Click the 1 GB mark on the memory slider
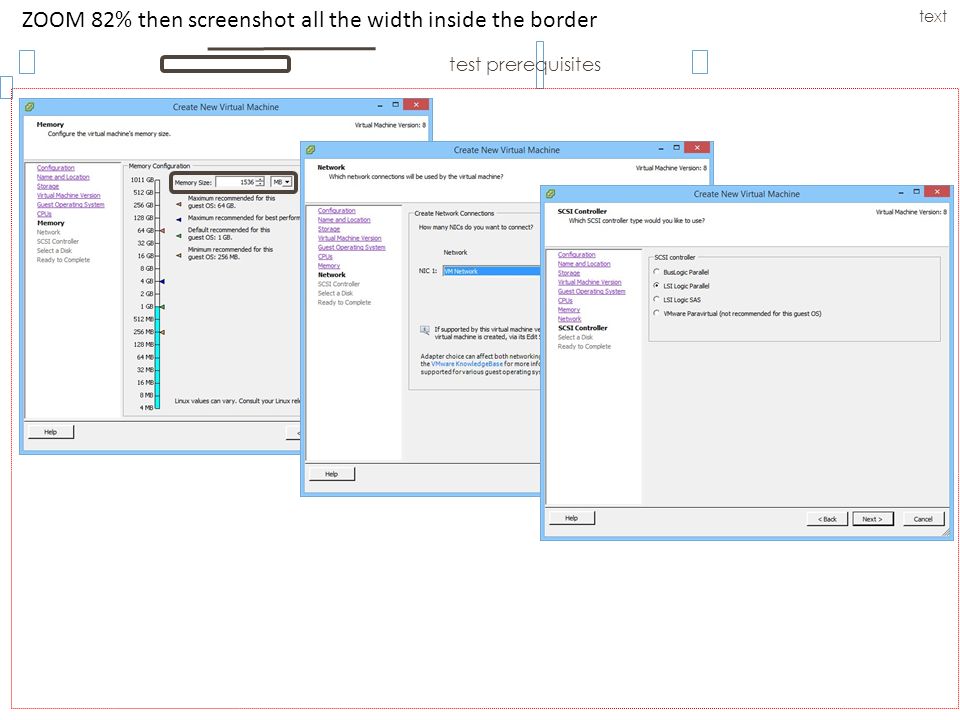 (146, 307)
